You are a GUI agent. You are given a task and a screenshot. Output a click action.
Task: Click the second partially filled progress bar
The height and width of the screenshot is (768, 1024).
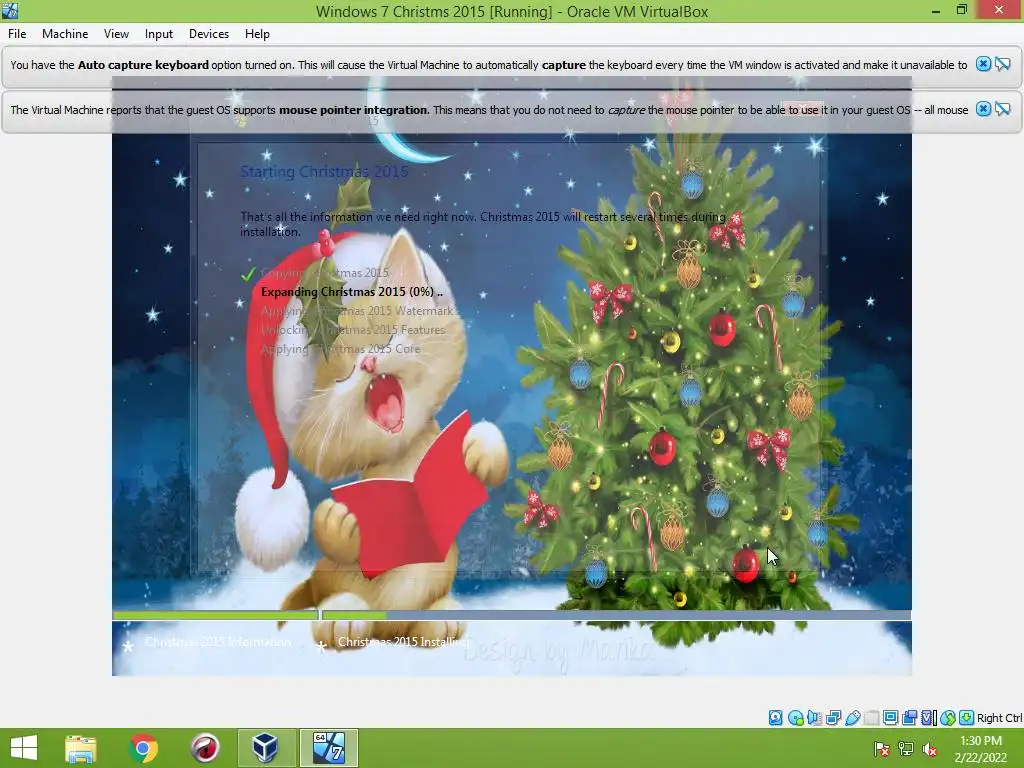click(x=616, y=615)
